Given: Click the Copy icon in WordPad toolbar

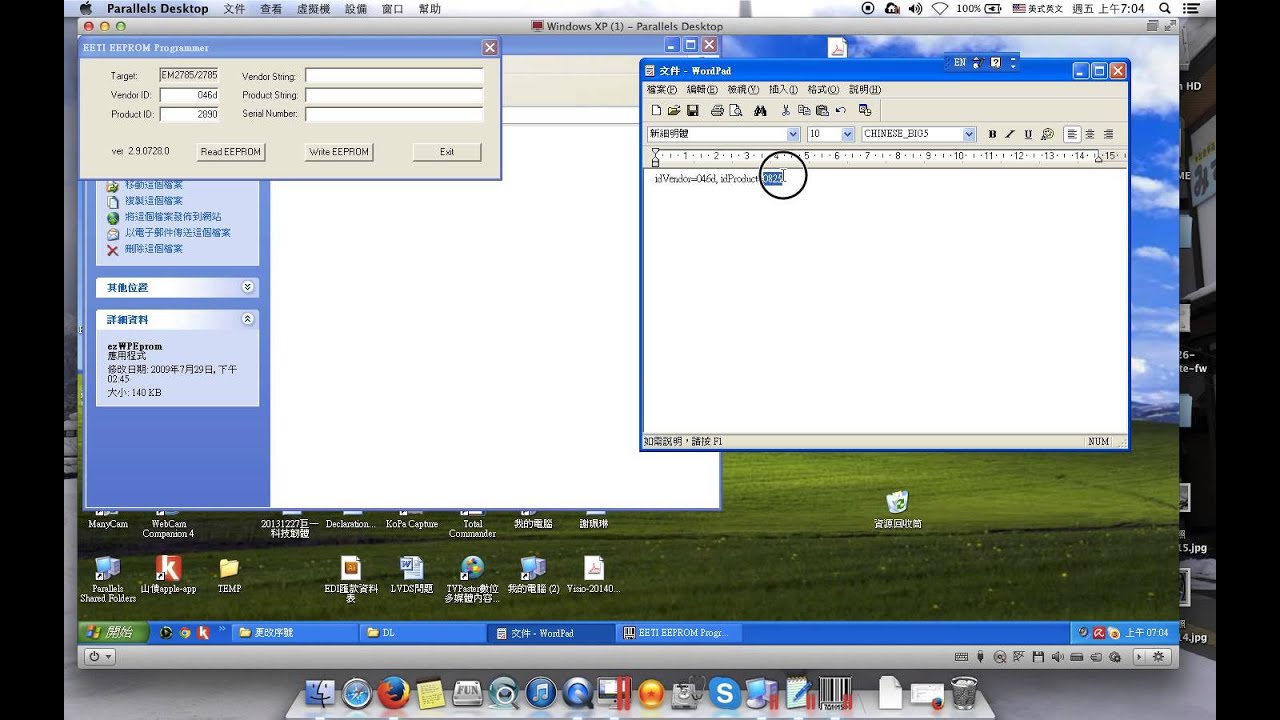Looking at the screenshot, I should pyautogui.click(x=804, y=110).
